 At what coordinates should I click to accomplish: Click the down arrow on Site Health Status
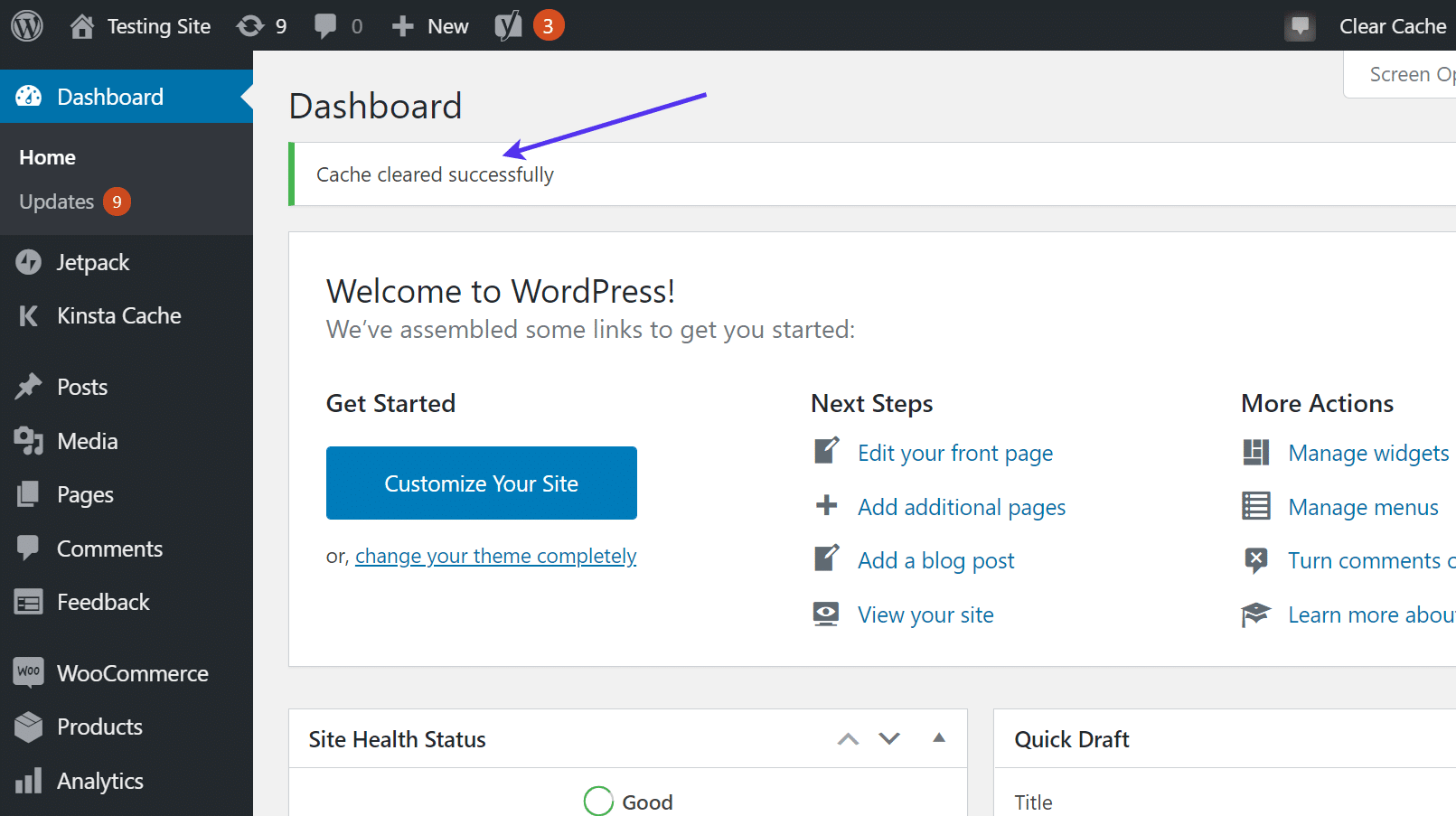(888, 738)
